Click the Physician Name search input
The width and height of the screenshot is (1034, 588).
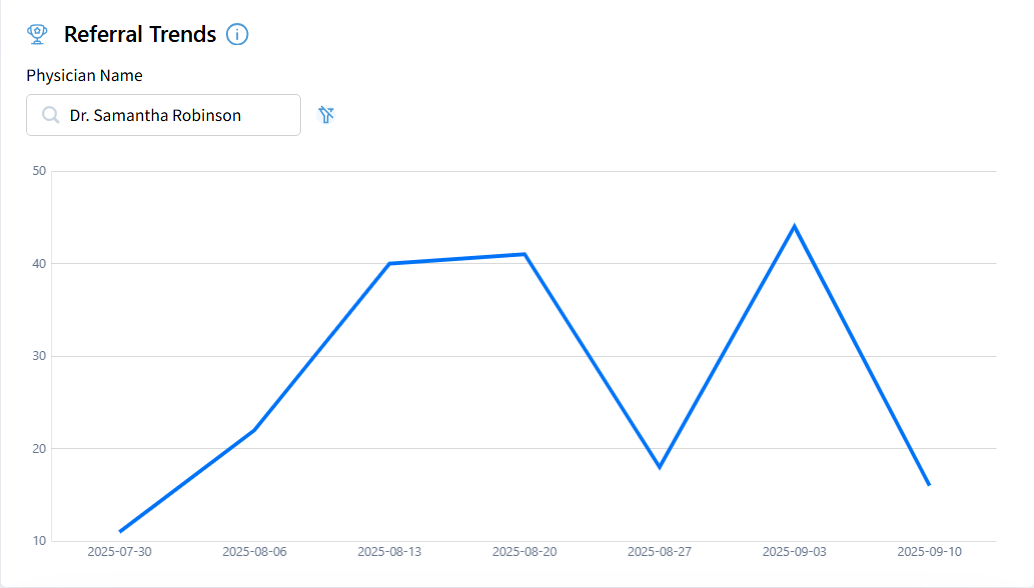pos(164,115)
